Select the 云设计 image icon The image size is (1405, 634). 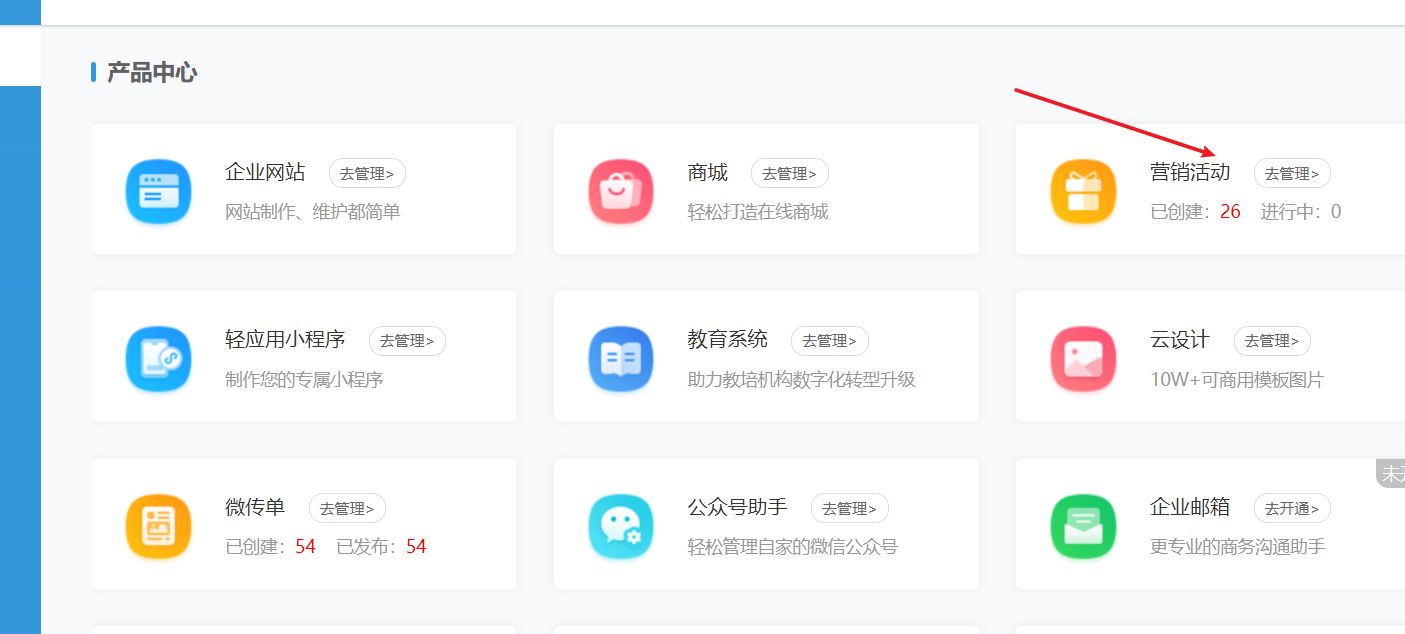(x=1083, y=357)
